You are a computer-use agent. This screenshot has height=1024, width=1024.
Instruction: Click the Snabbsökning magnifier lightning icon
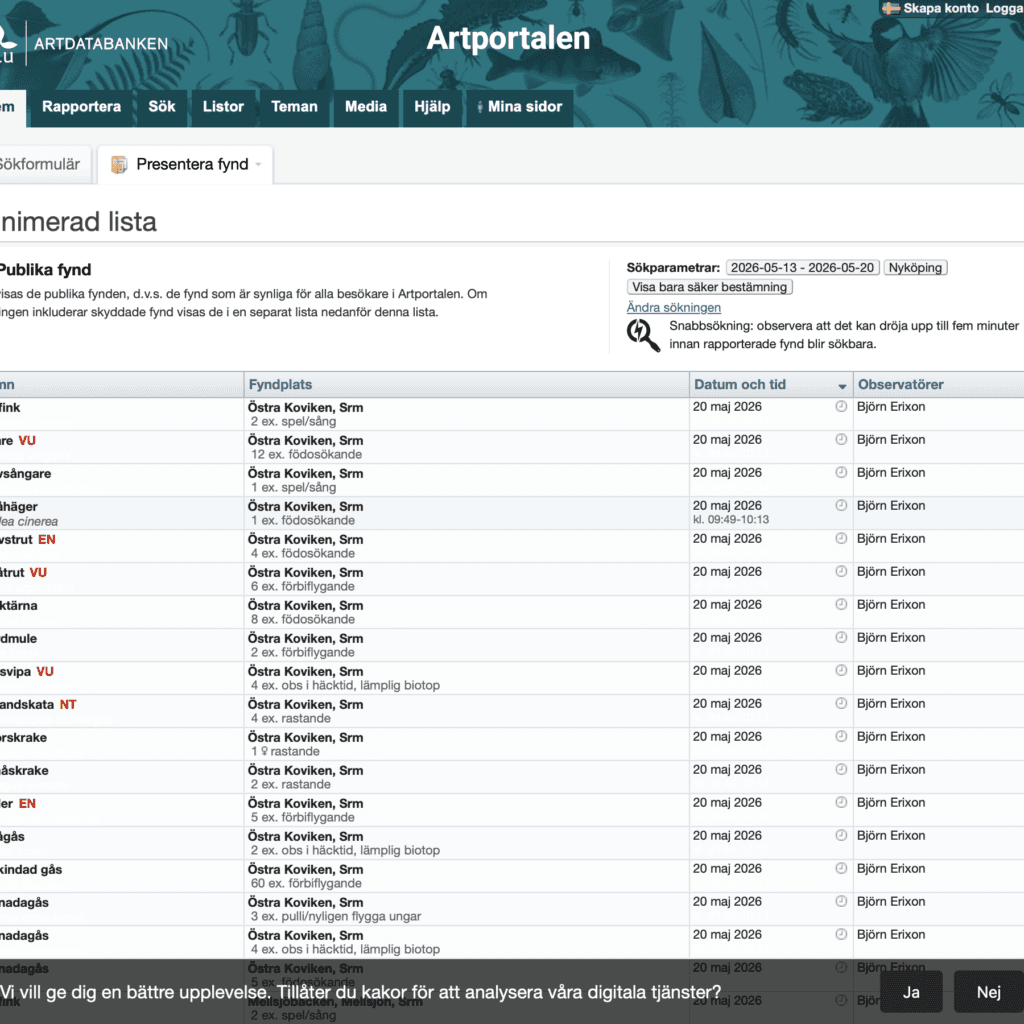pos(643,335)
